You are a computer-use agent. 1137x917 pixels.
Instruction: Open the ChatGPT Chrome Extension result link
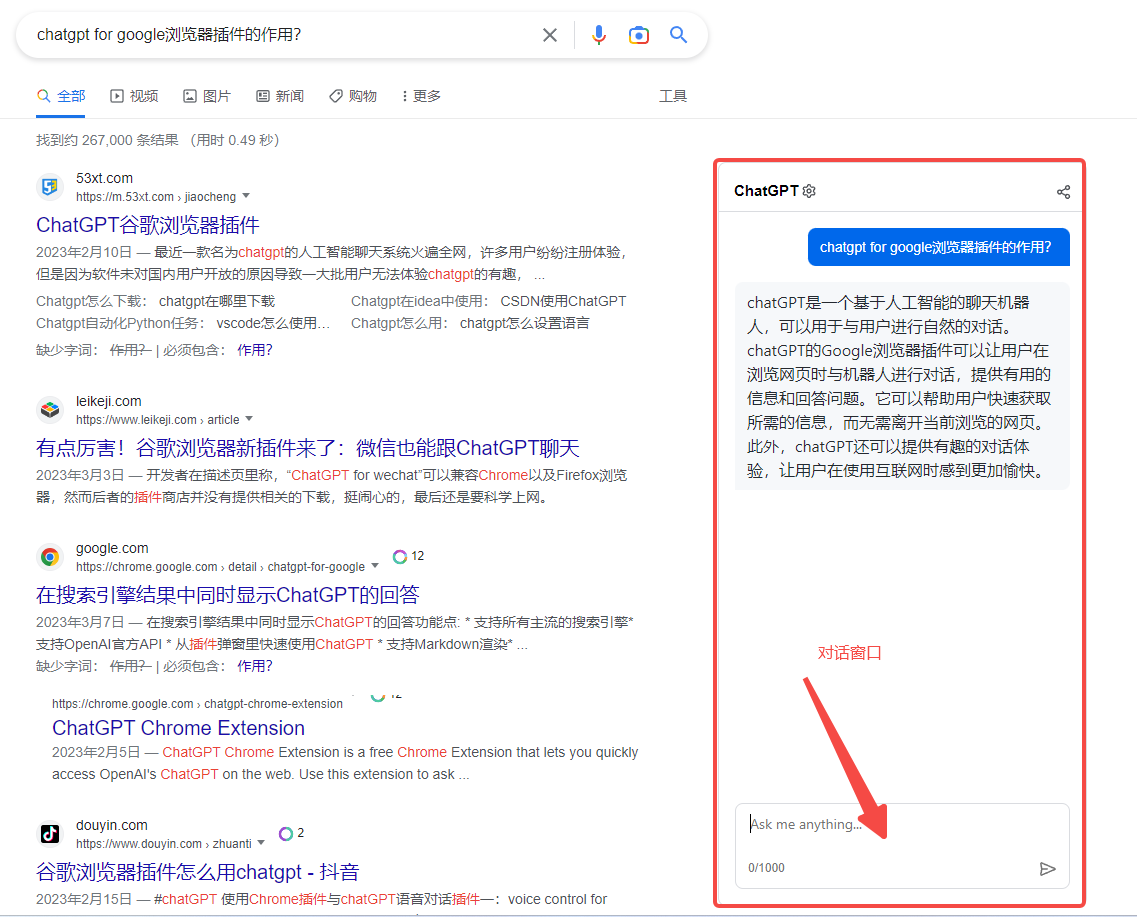(178, 727)
